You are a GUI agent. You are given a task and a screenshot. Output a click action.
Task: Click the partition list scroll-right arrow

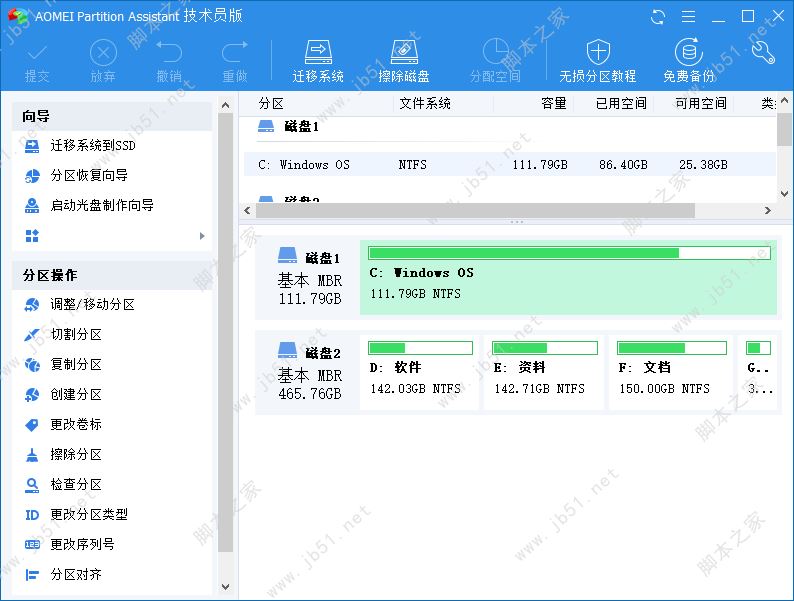(768, 210)
